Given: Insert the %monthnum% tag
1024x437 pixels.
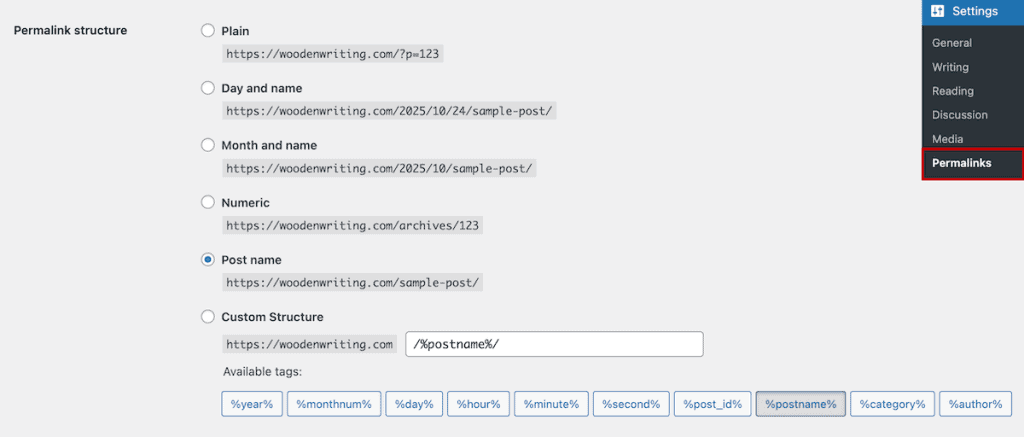Looking at the screenshot, I should pyautogui.click(x=334, y=404).
